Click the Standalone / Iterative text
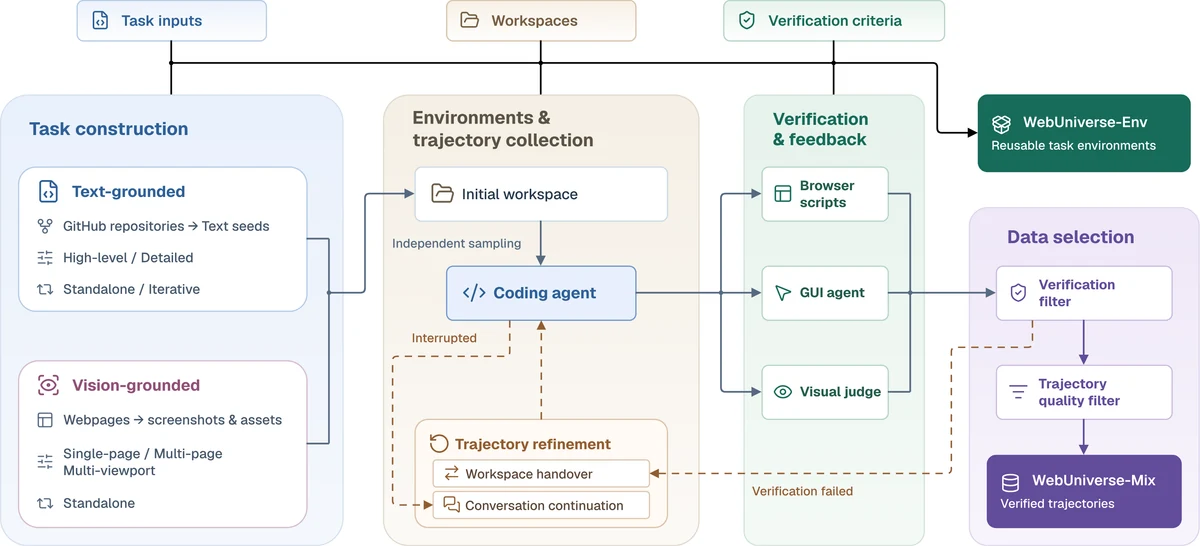1200x546 pixels. click(131, 289)
